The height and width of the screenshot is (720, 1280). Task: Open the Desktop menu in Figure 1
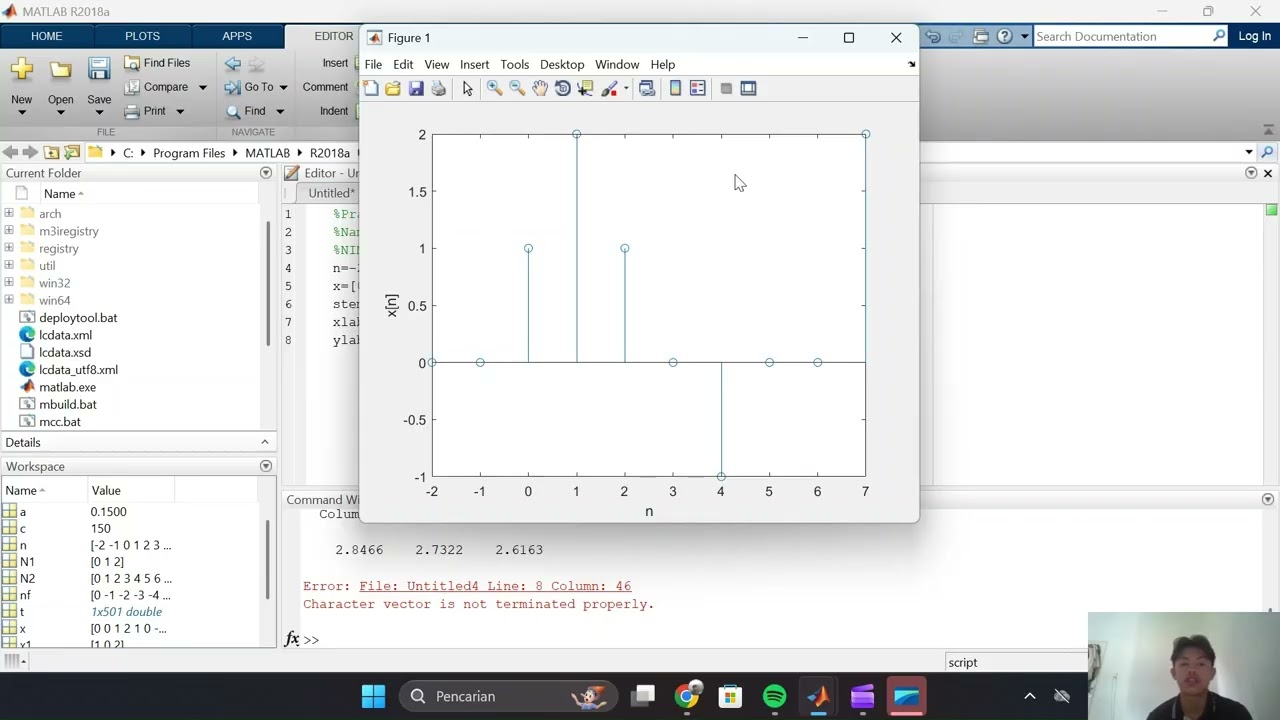(562, 64)
